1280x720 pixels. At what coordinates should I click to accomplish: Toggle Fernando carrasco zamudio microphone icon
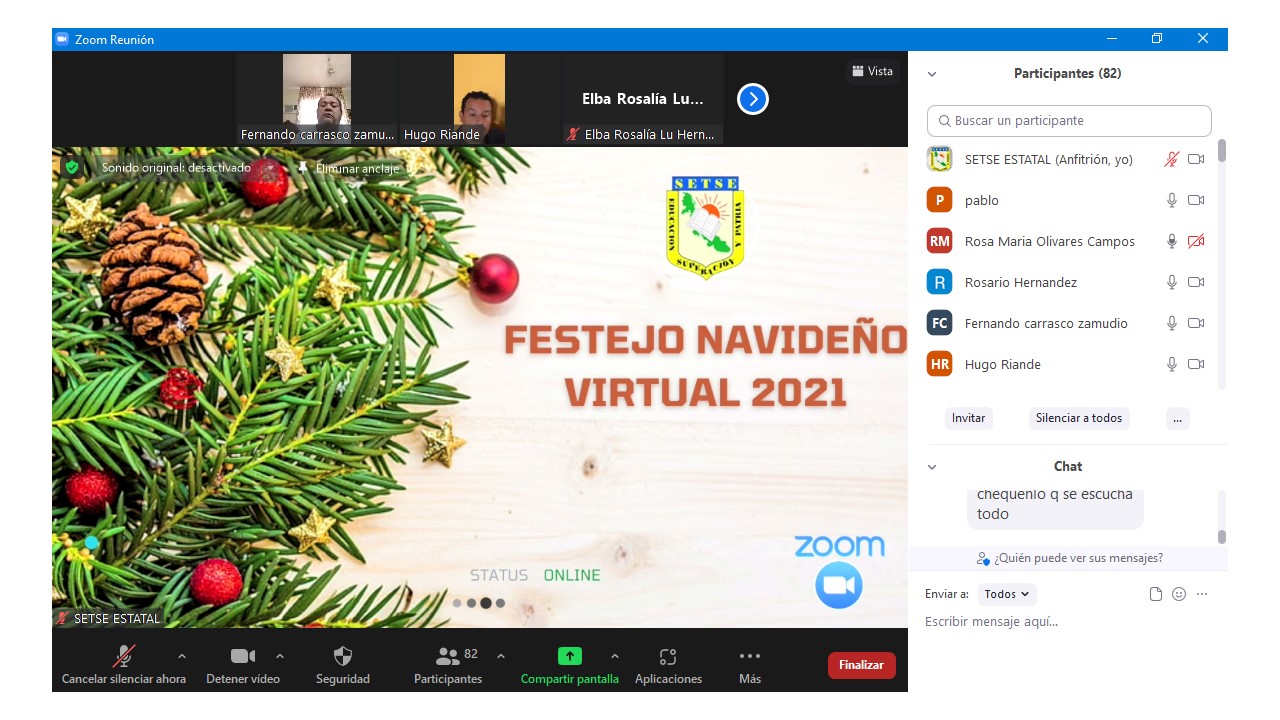pos(1172,323)
